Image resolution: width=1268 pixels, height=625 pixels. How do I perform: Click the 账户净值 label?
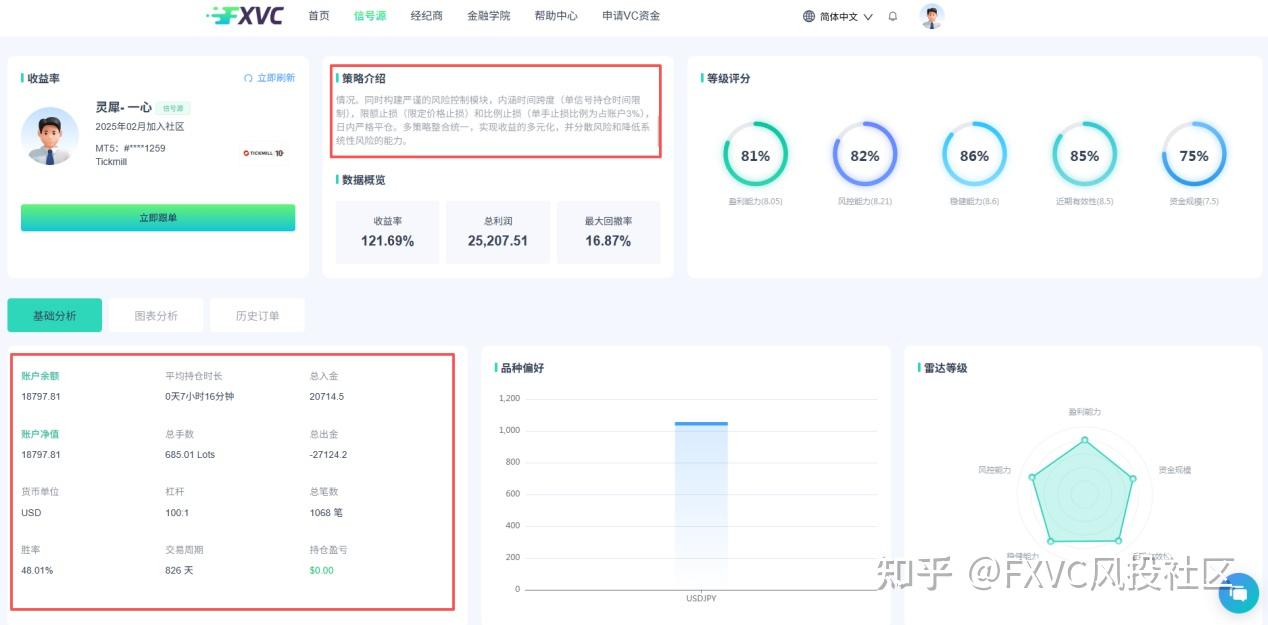click(40, 434)
